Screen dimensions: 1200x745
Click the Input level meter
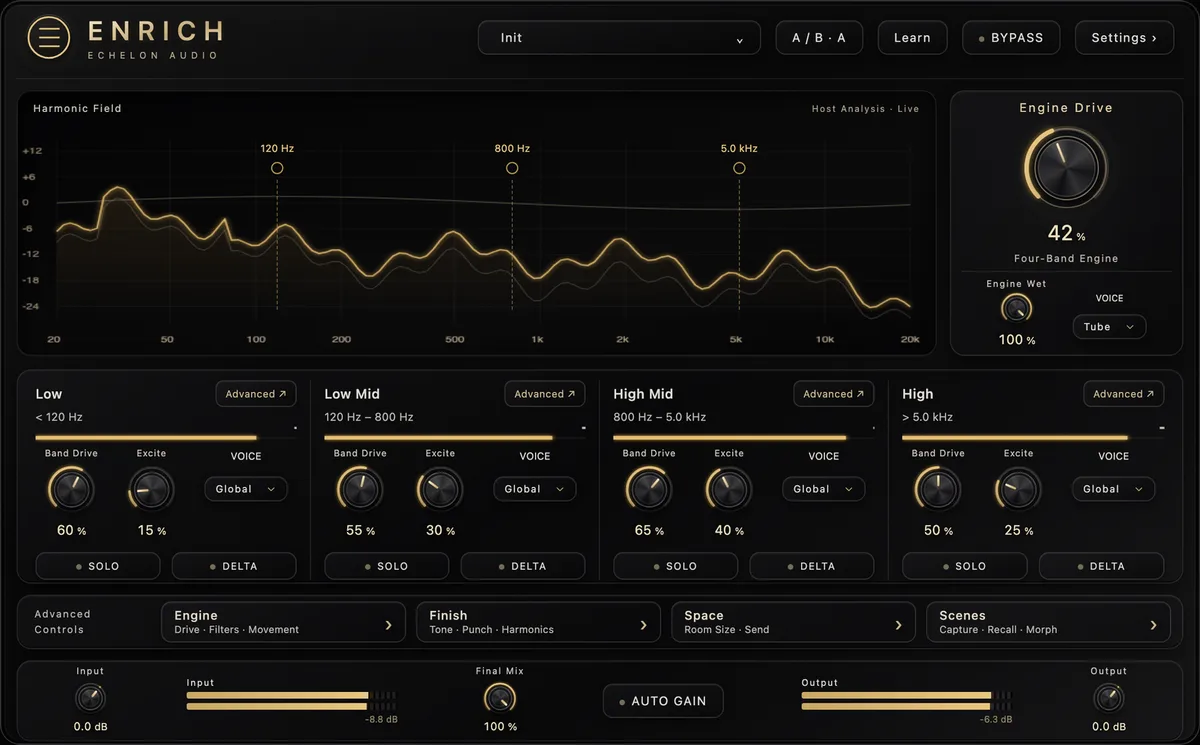coord(291,701)
